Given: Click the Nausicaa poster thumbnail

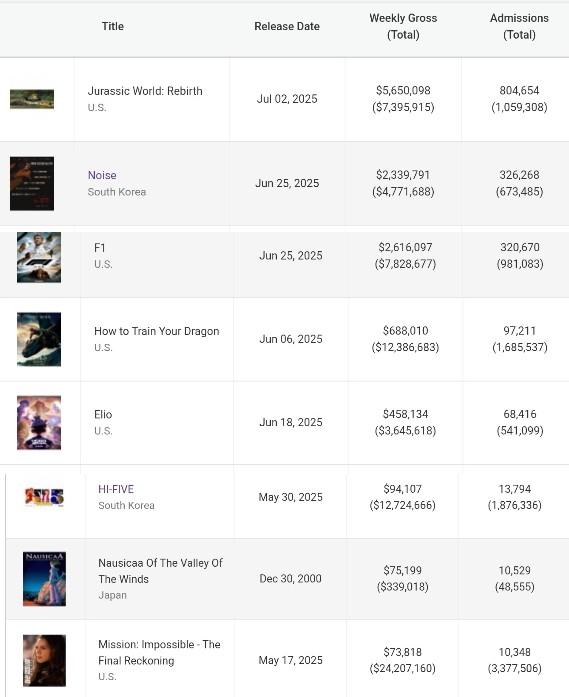Looking at the screenshot, I should (44, 579).
